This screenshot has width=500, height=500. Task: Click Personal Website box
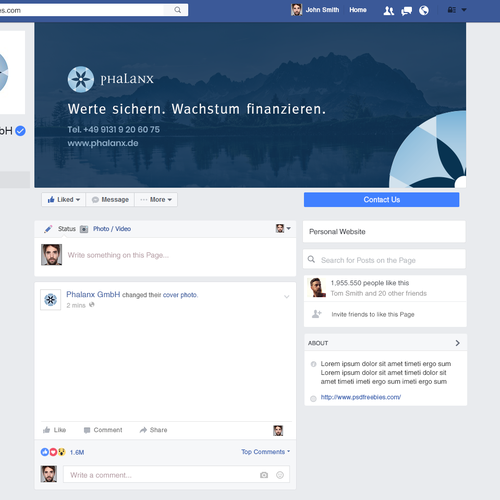(384, 231)
